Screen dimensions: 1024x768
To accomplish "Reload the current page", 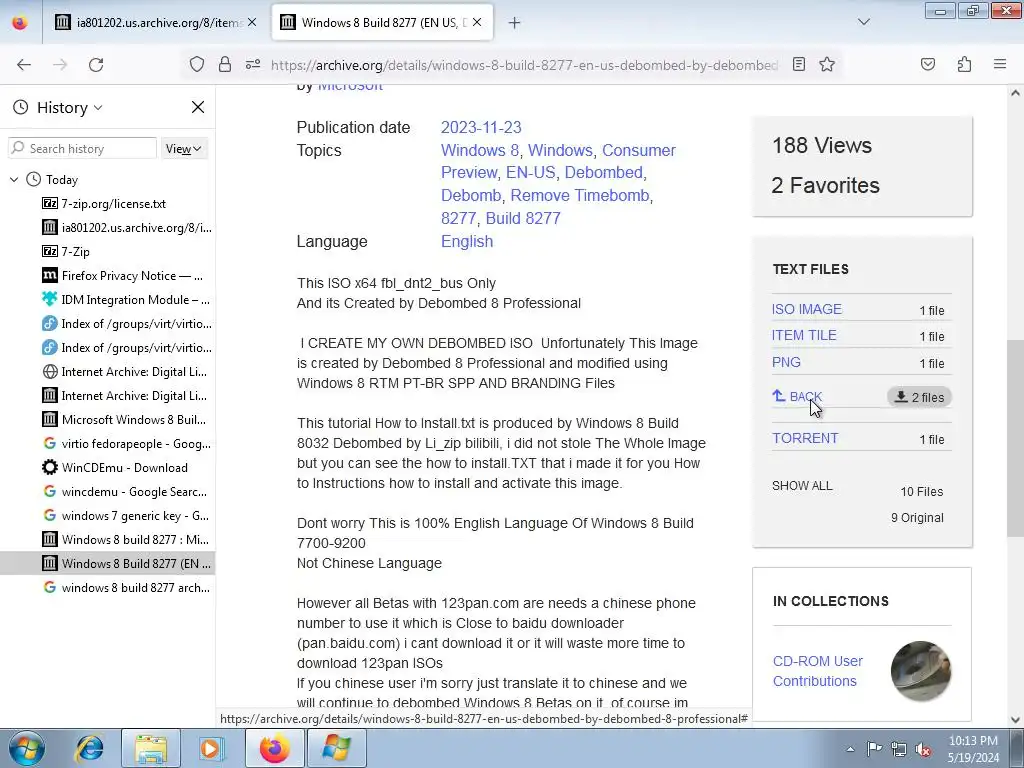I will (x=96, y=65).
